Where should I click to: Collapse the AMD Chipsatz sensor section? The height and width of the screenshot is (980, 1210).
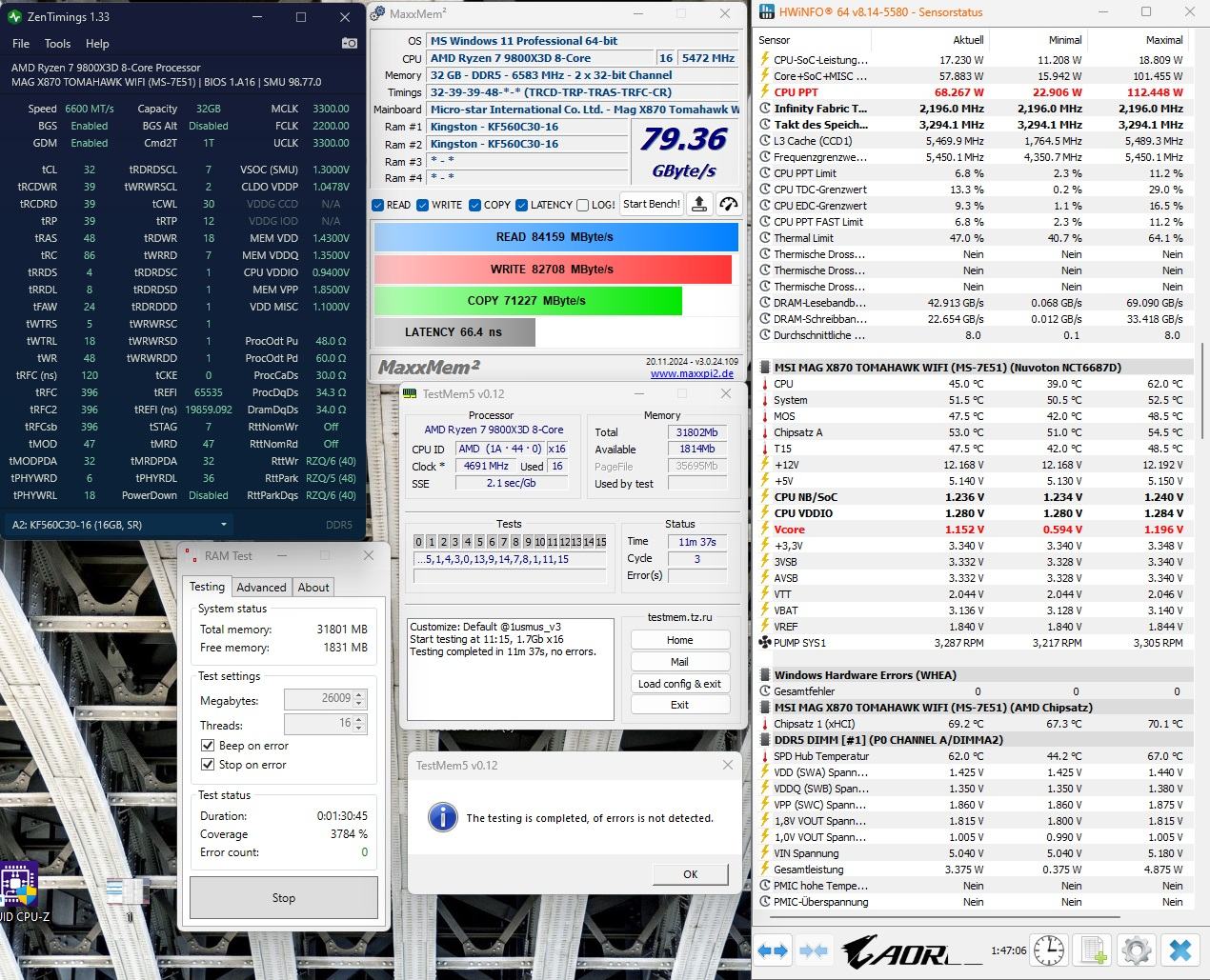pos(764,708)
